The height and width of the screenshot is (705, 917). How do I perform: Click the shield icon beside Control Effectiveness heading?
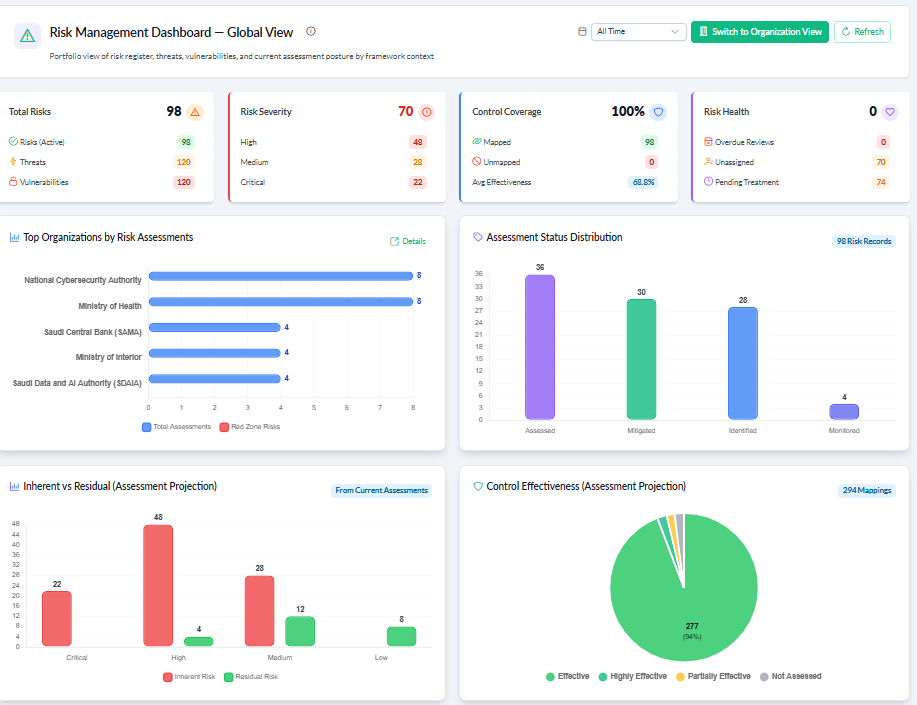[478, 486]
